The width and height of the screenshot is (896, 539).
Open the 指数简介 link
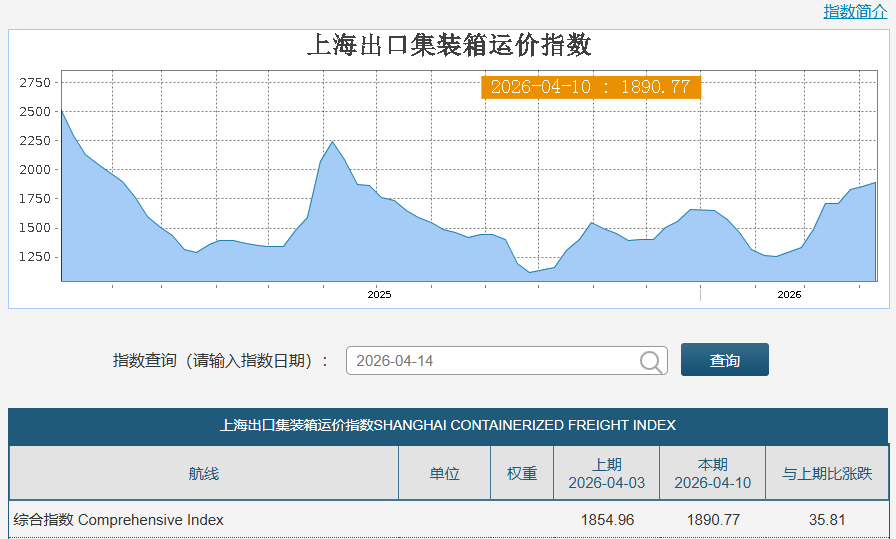coord(854,12)
